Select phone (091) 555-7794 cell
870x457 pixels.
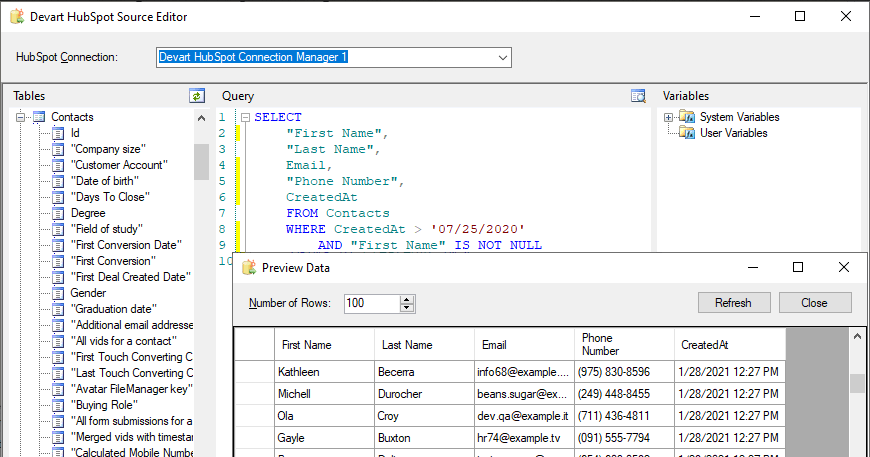[624, 438]
